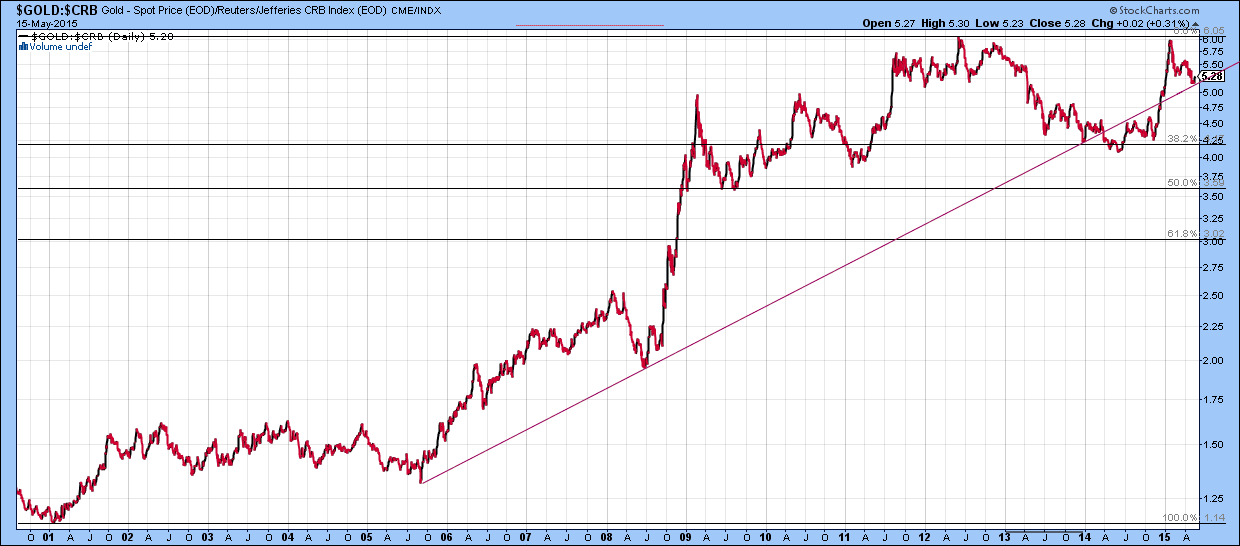
Task: Click the 4.50 price axis label
Action: click(x=1214, y=124)
